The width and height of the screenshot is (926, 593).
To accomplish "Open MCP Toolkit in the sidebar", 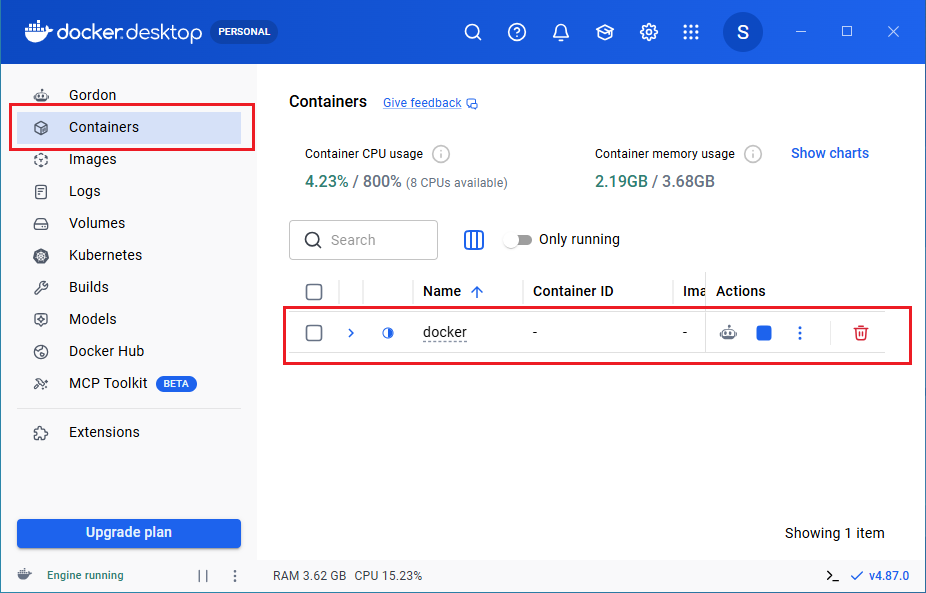I will click(x=129, y=383).
